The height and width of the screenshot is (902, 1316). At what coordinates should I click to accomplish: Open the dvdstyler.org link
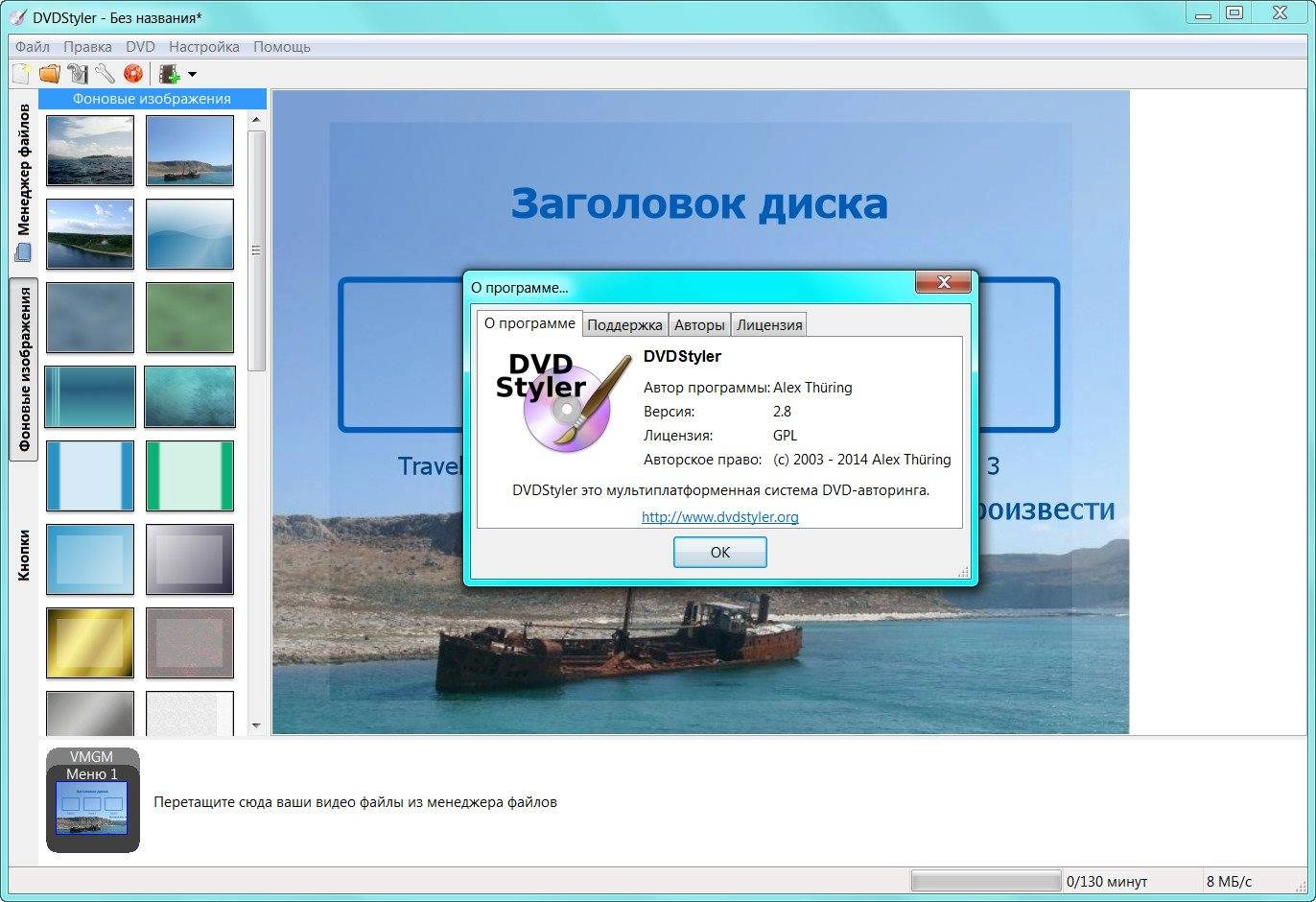click(x=720, y=516)
